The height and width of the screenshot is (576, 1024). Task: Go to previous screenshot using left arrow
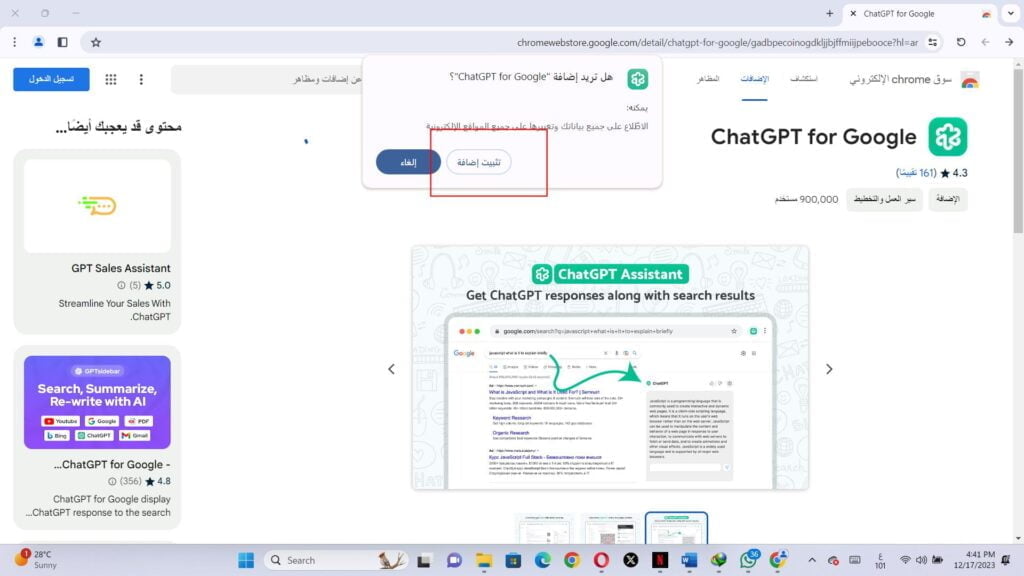392,369
